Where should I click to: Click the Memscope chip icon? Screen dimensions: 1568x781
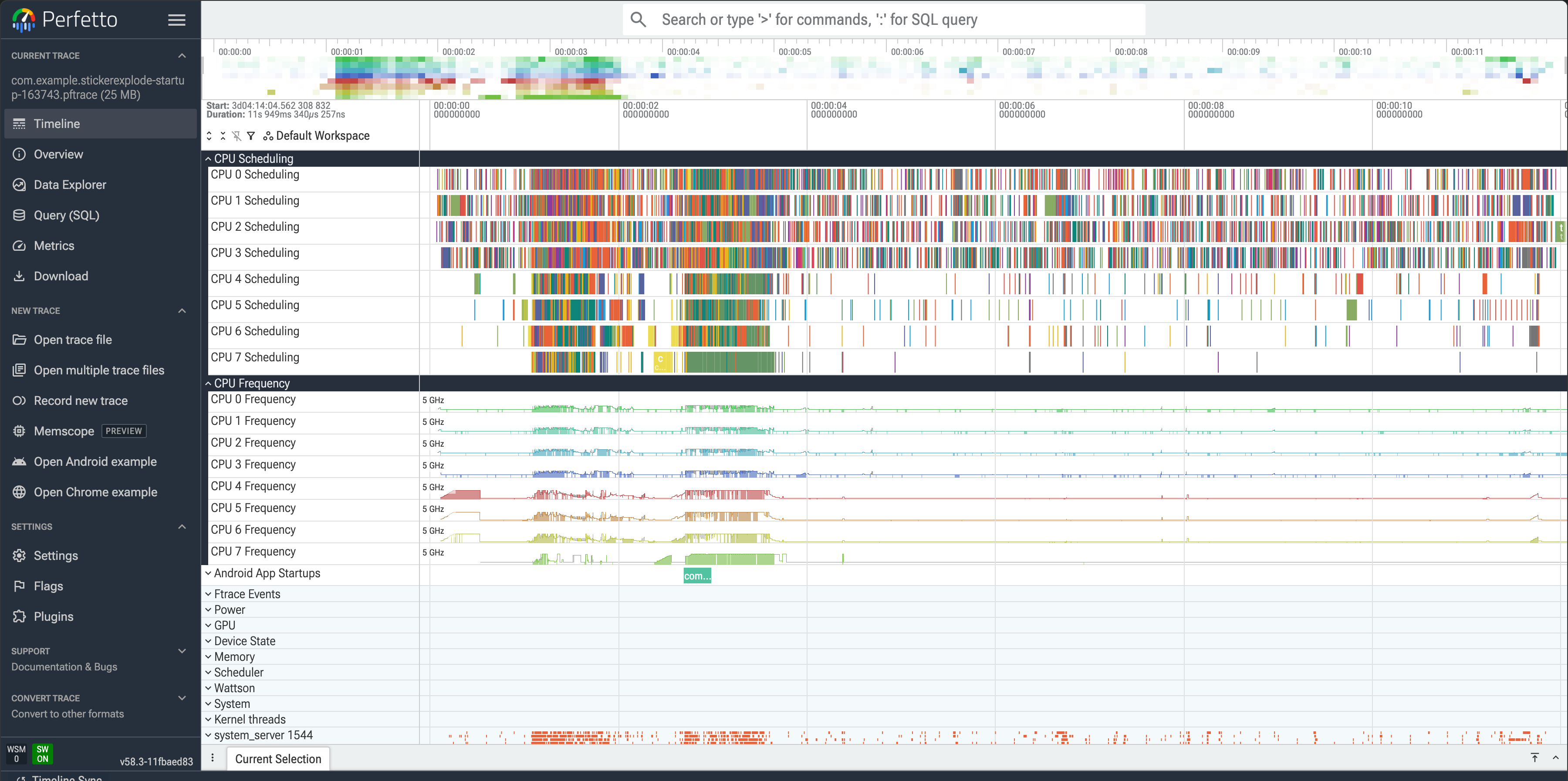click(20, 431)
